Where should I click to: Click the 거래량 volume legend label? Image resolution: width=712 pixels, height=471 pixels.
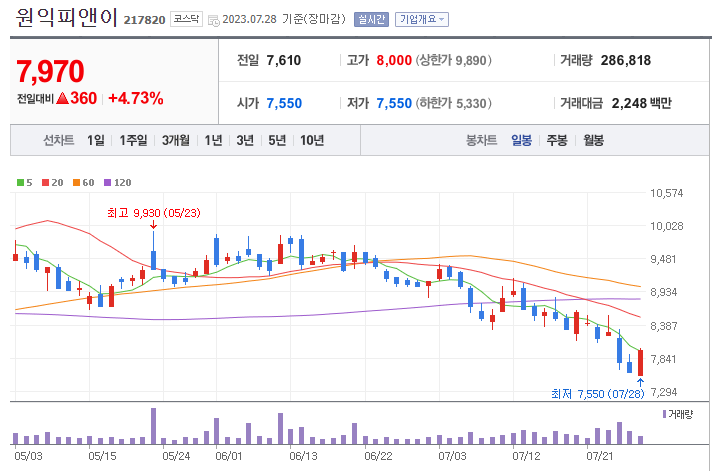tap(680, 414)
